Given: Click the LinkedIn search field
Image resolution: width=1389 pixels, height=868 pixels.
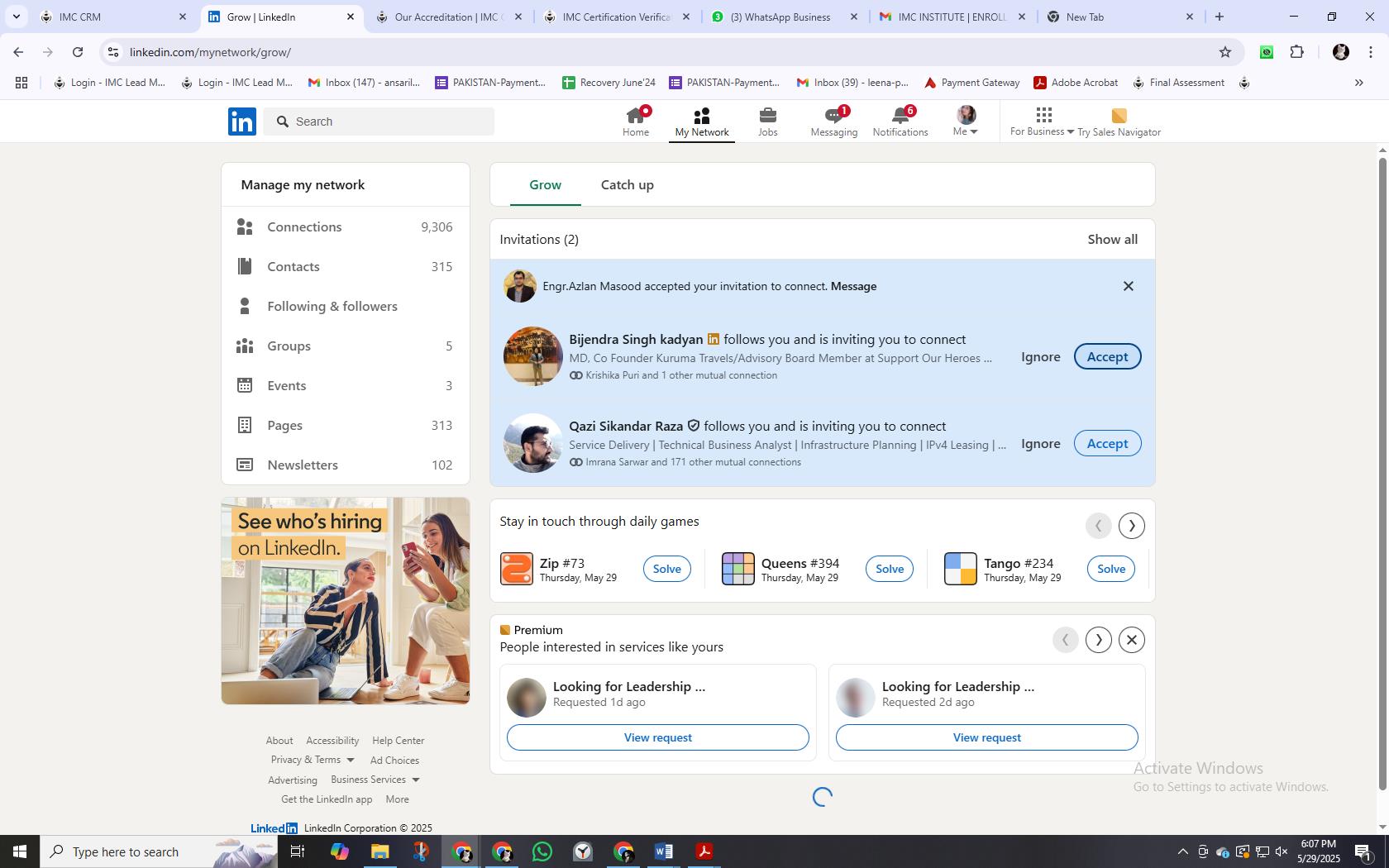Looking at the screenshot, I should (x=379, y=122).
